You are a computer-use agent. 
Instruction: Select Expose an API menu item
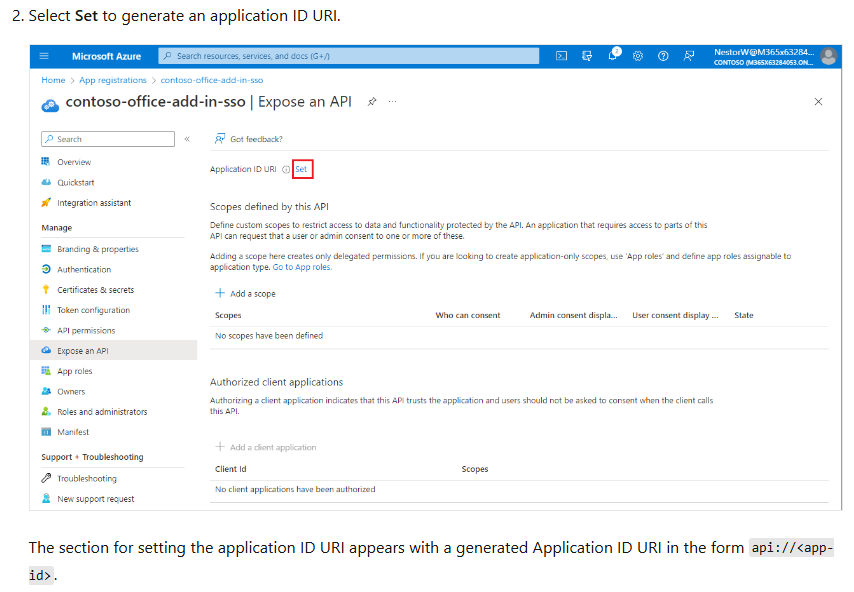(x=113, y=351)
